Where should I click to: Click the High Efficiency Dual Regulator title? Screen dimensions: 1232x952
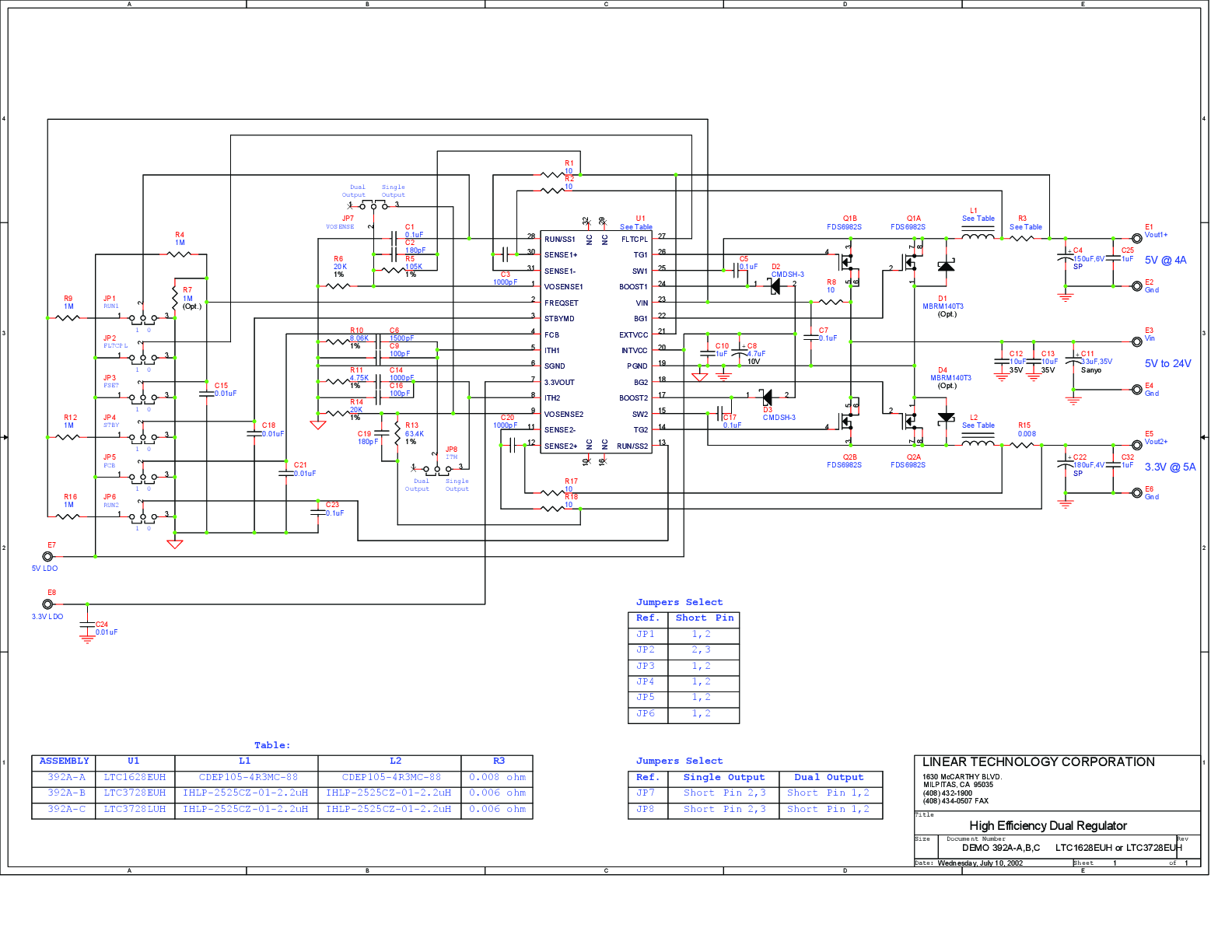[x=1047, y=825]
